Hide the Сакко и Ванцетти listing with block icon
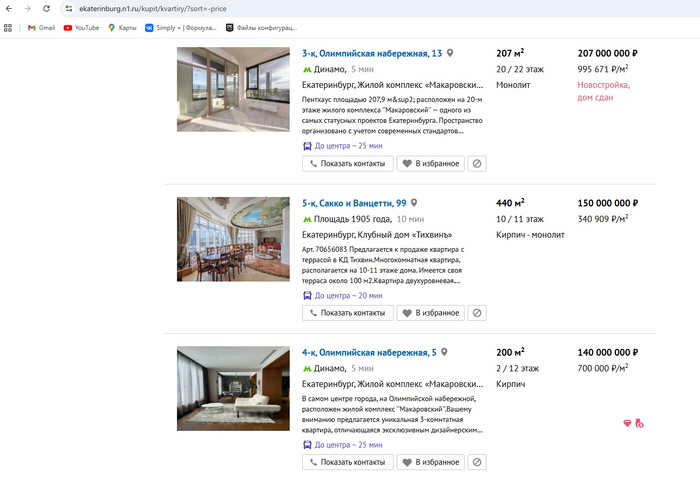 click(x=477, y=313)
